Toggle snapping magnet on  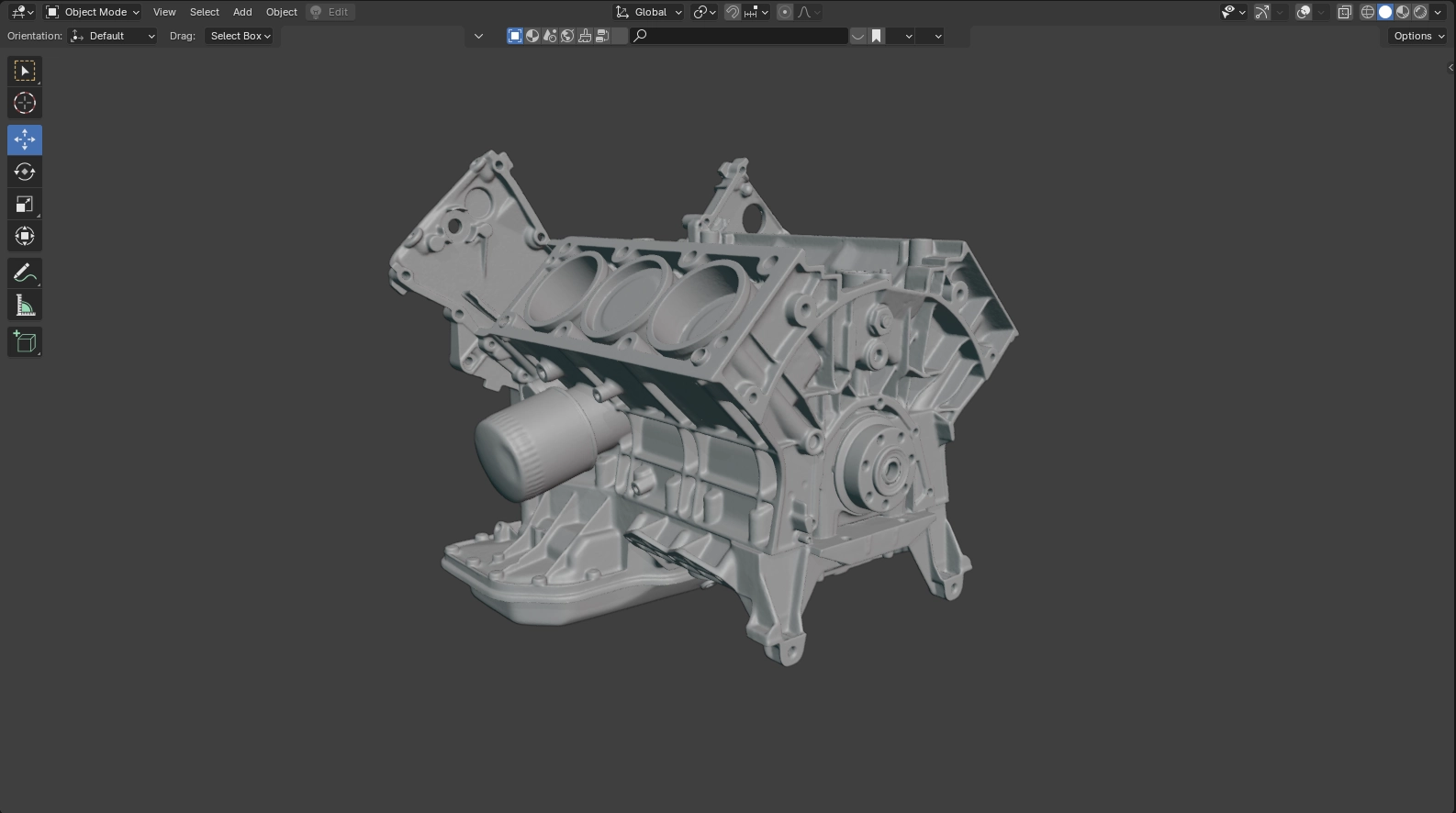pyautogui.click(x=733, y=12)
